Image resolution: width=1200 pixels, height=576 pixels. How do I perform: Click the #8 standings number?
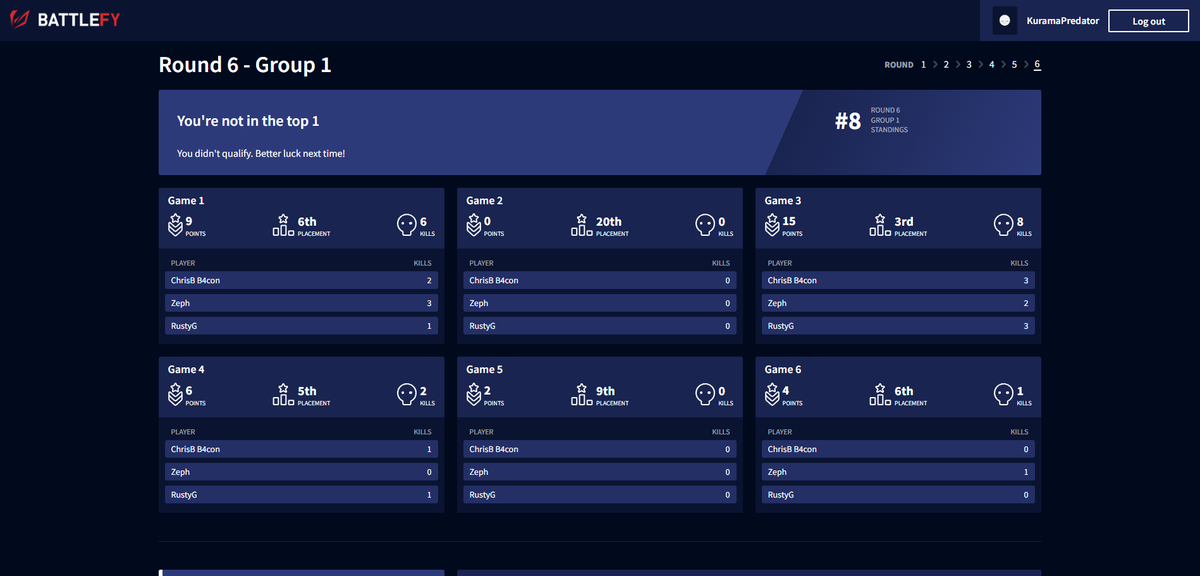tap(848, 122)
